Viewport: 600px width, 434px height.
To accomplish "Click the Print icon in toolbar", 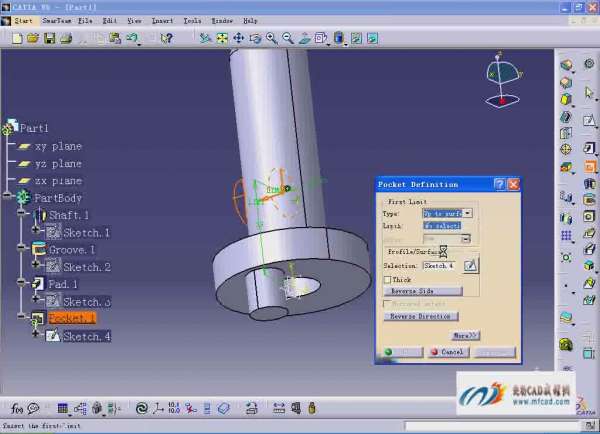I will pos(65,38).
